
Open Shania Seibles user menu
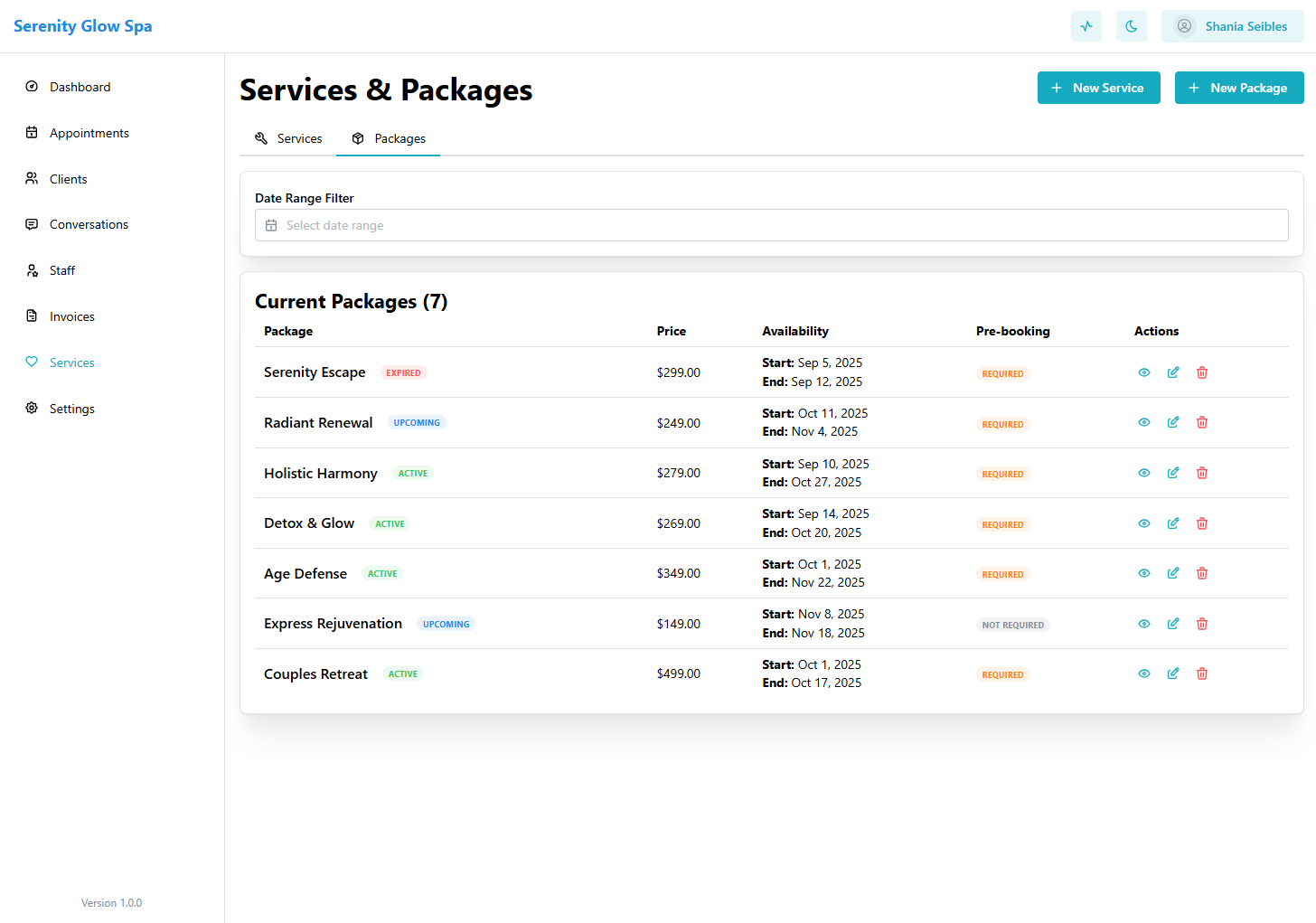click(x=1231, y=26)
